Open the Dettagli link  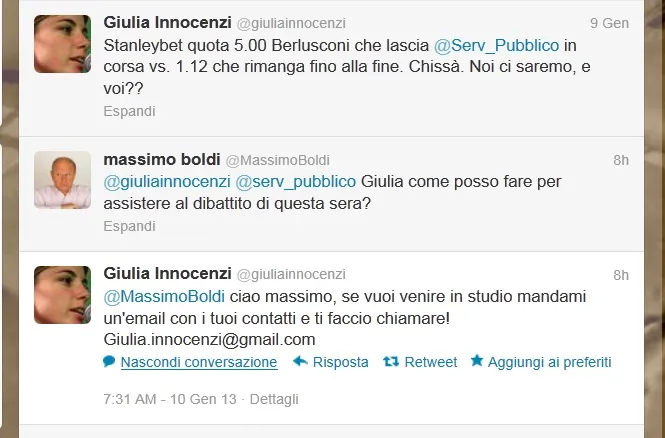pos(274,399)
